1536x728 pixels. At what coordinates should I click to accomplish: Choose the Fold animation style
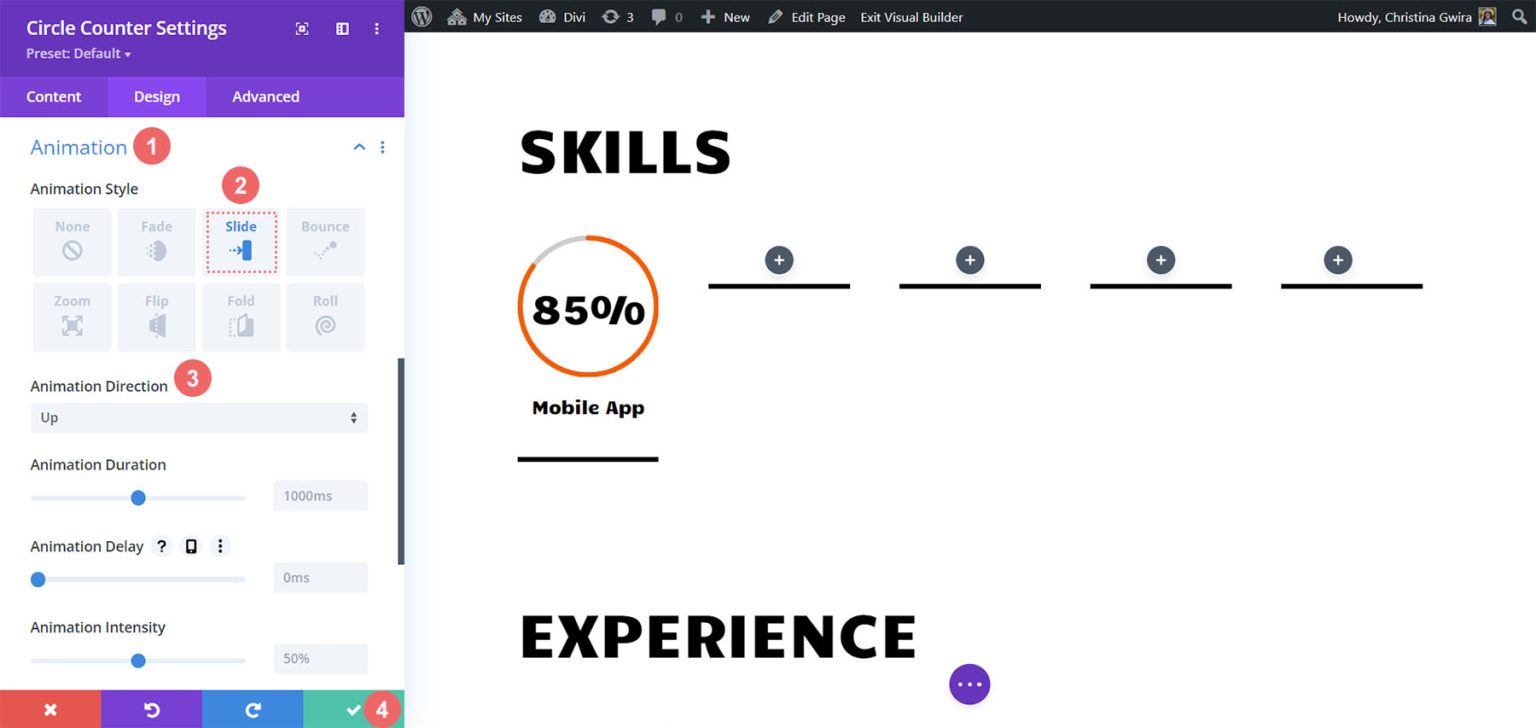[x=241, y=316]
